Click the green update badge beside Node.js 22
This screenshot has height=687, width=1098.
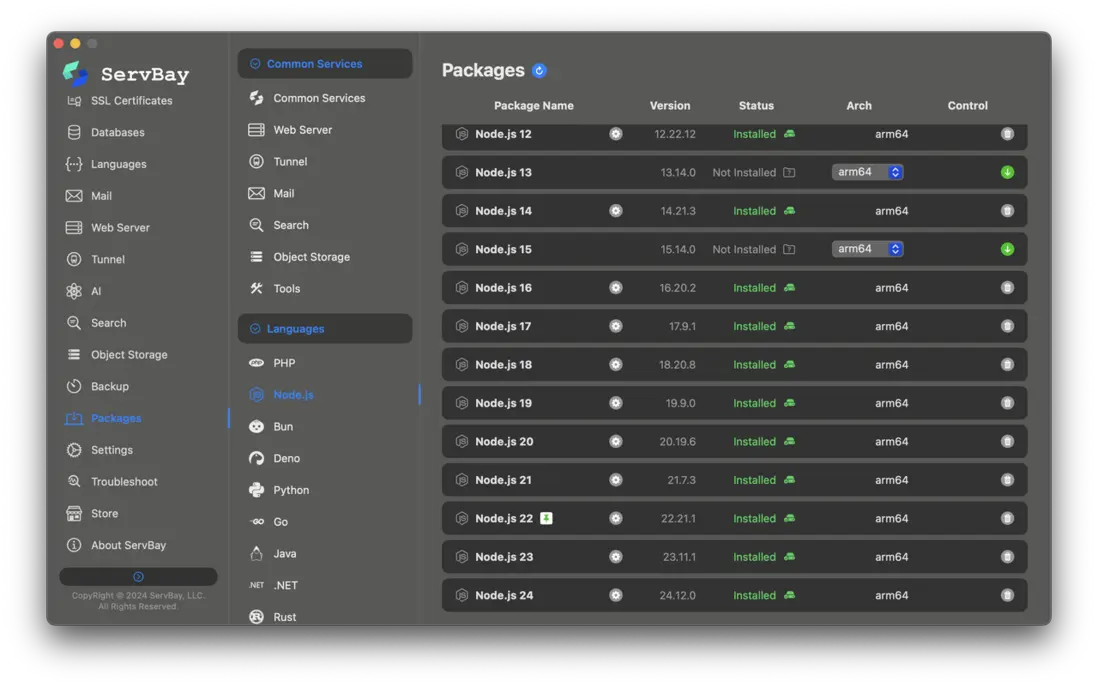(x=546, y=518)
